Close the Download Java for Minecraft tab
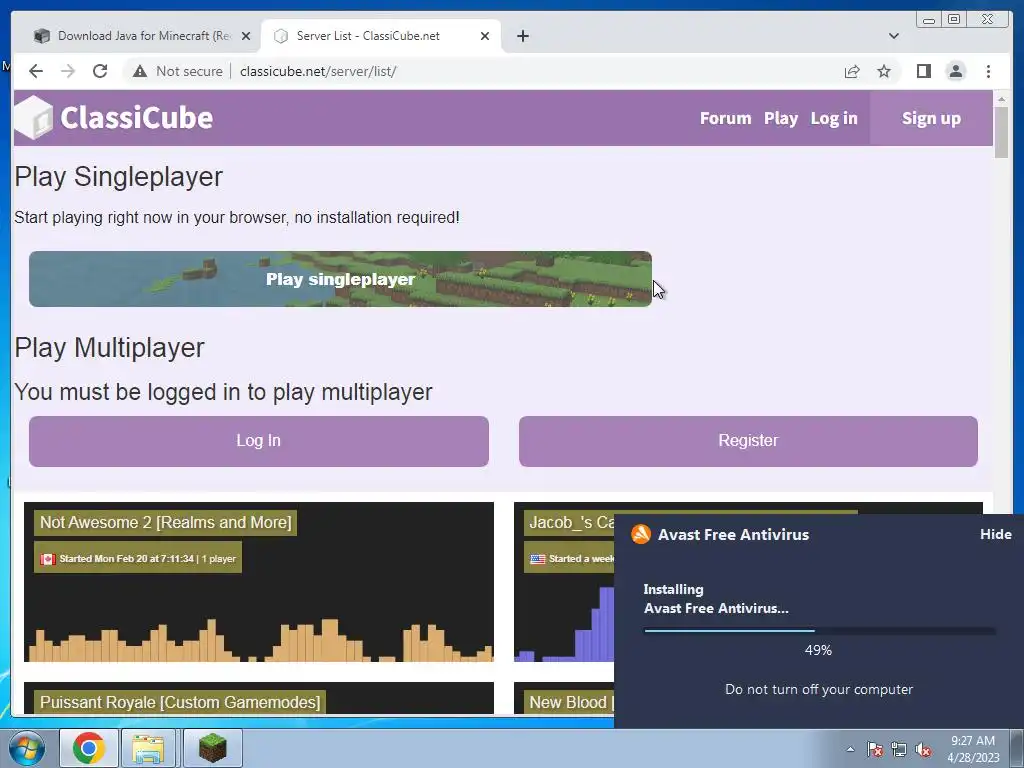This screenshot has width=1024, height=768. [246, 36]
